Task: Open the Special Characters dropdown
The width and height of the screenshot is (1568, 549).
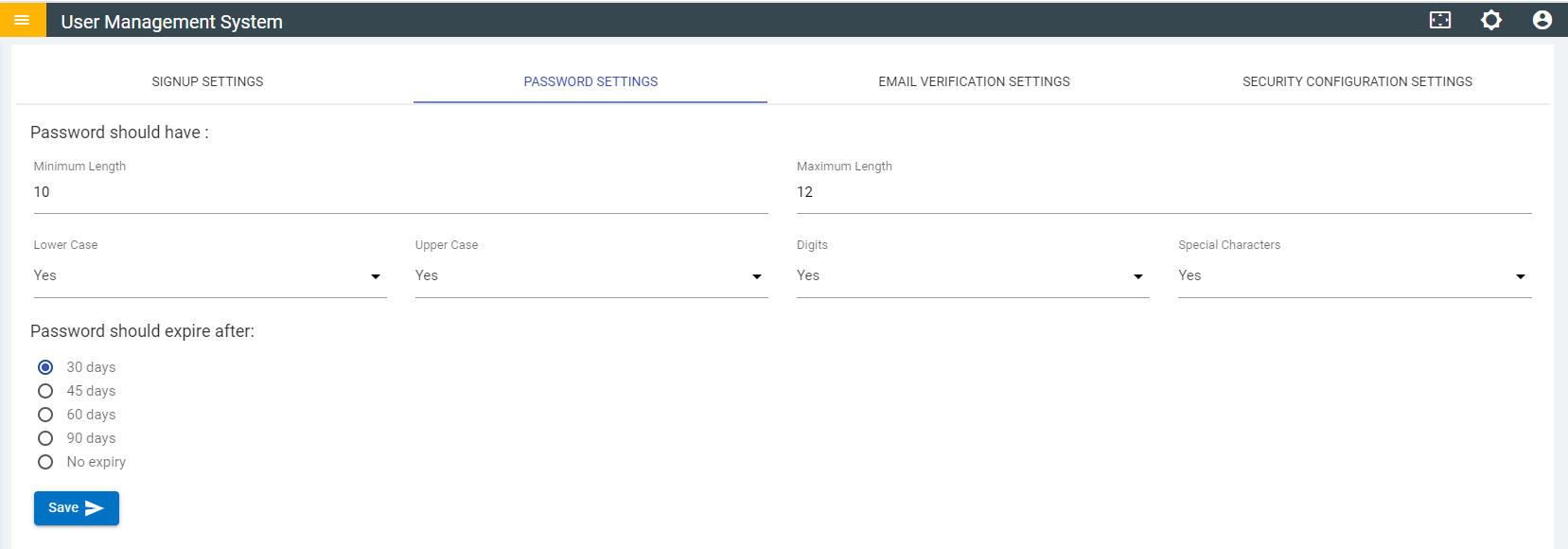Action: [1353, 276]
